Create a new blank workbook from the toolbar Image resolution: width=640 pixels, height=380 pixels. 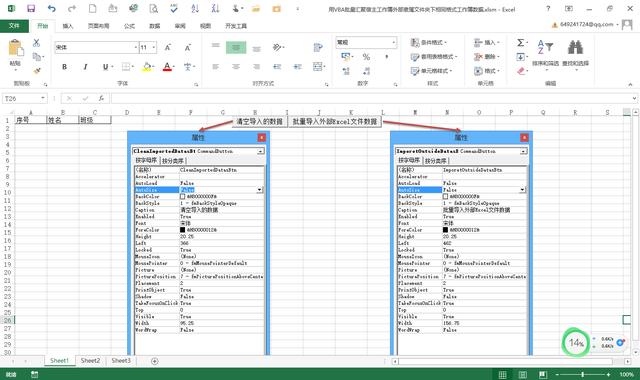[93, 9]
